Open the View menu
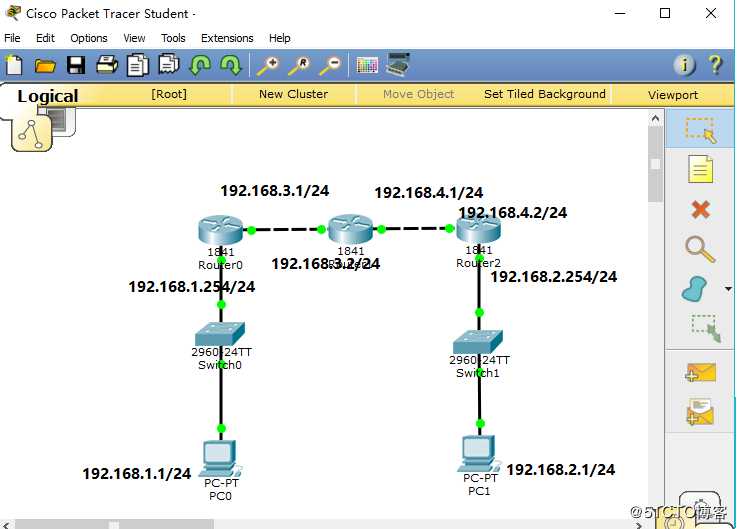The height and width of the screenshot is (529, 737). click(x=134, y=38)
